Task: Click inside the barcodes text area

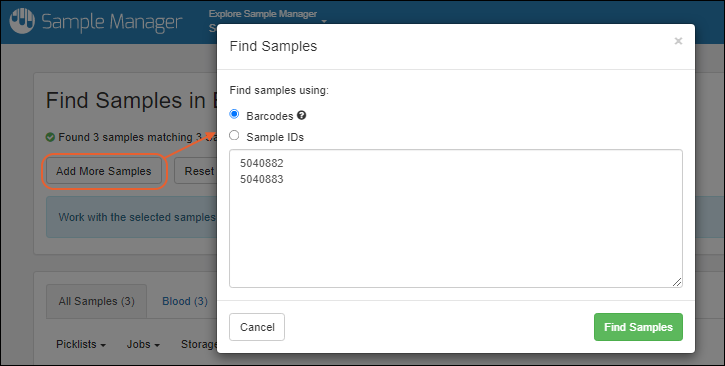Action: [455, 218]
